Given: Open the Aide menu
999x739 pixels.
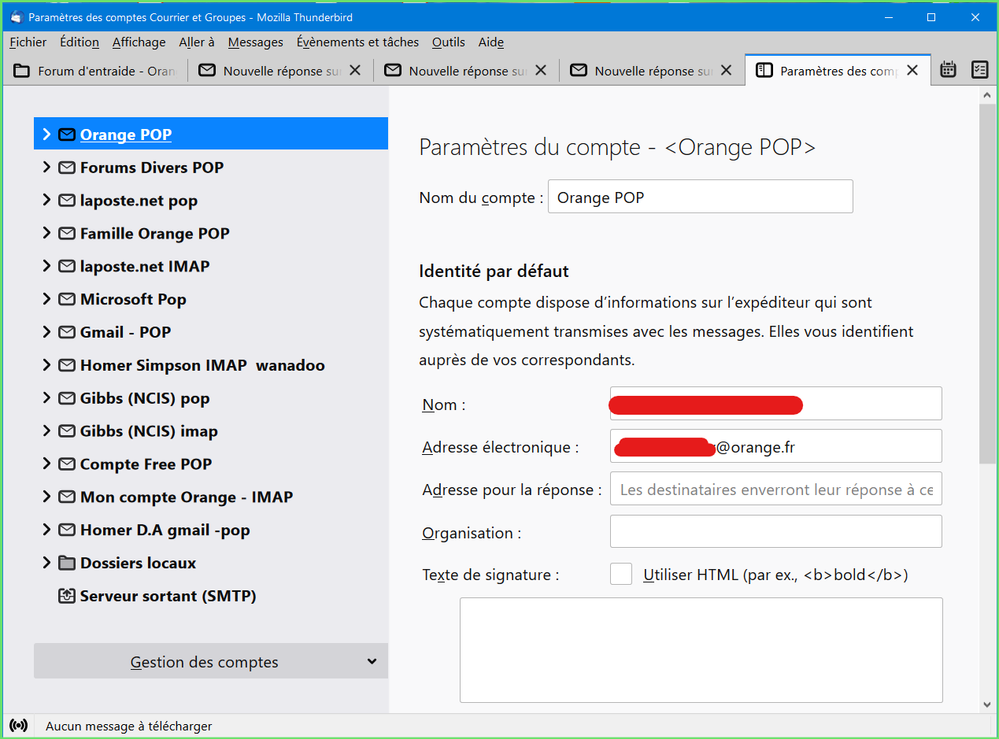Looking at the screenshot, I should point(491,42).
